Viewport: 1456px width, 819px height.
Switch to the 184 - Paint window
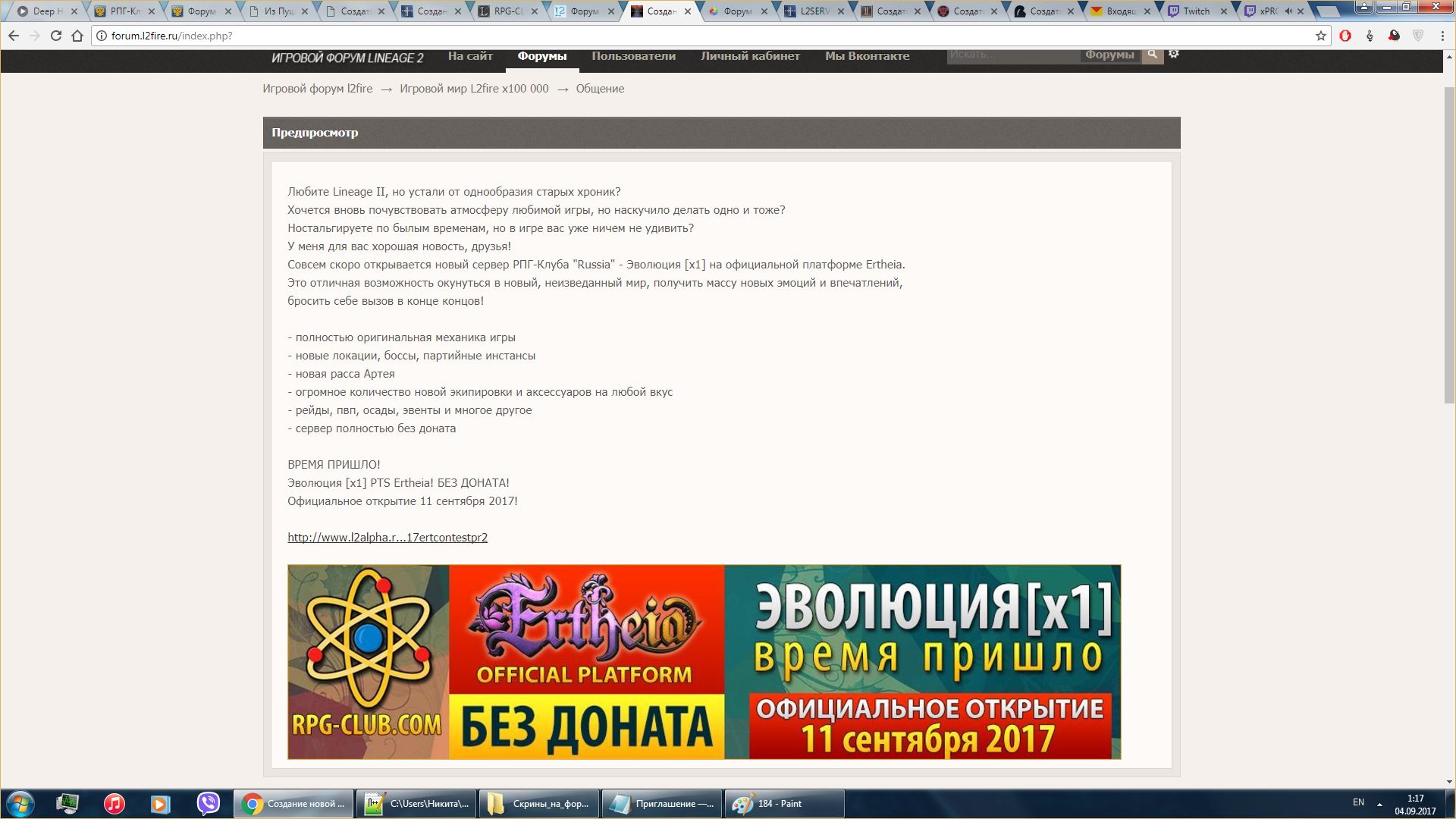point(784,804)
